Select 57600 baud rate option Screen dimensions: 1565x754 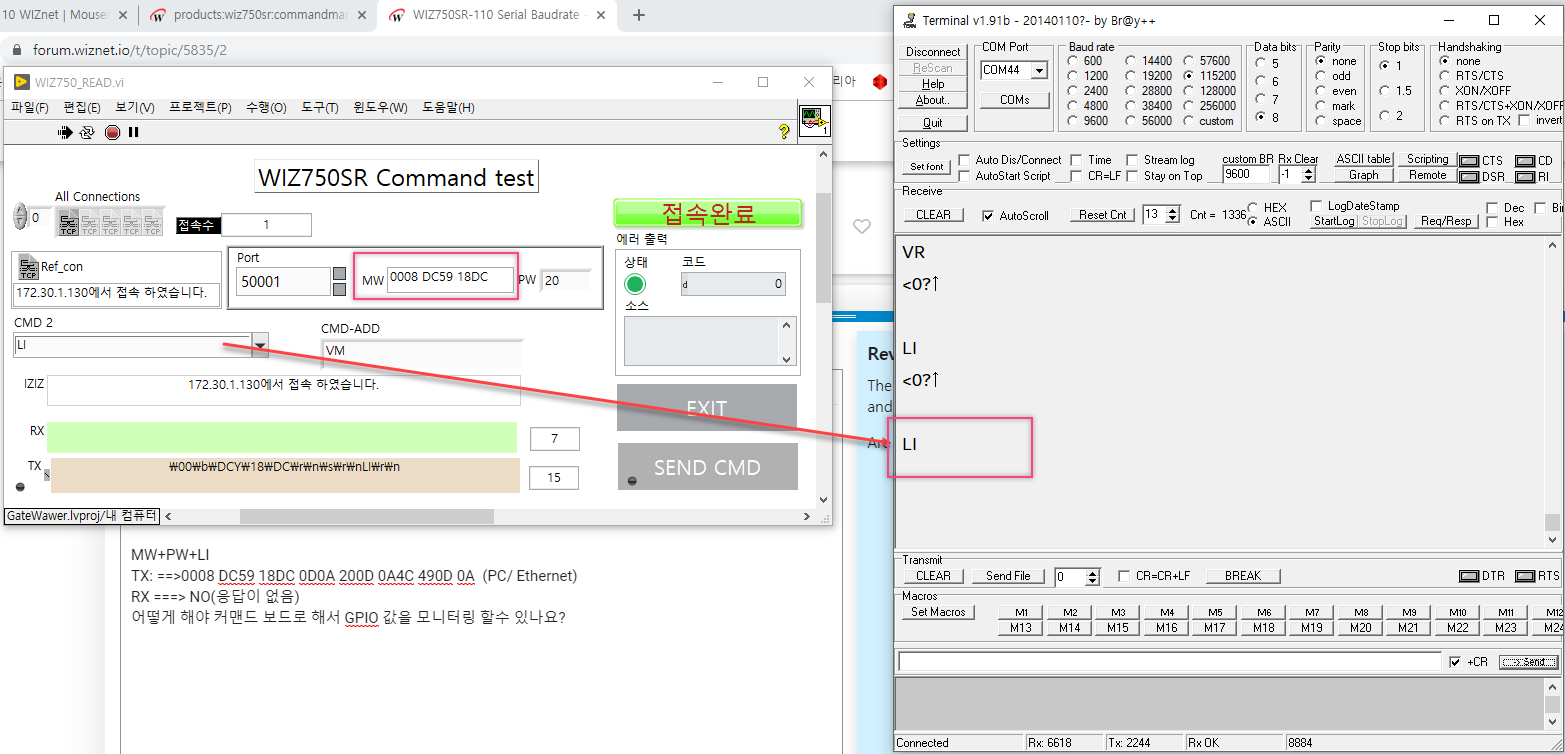1188,61
